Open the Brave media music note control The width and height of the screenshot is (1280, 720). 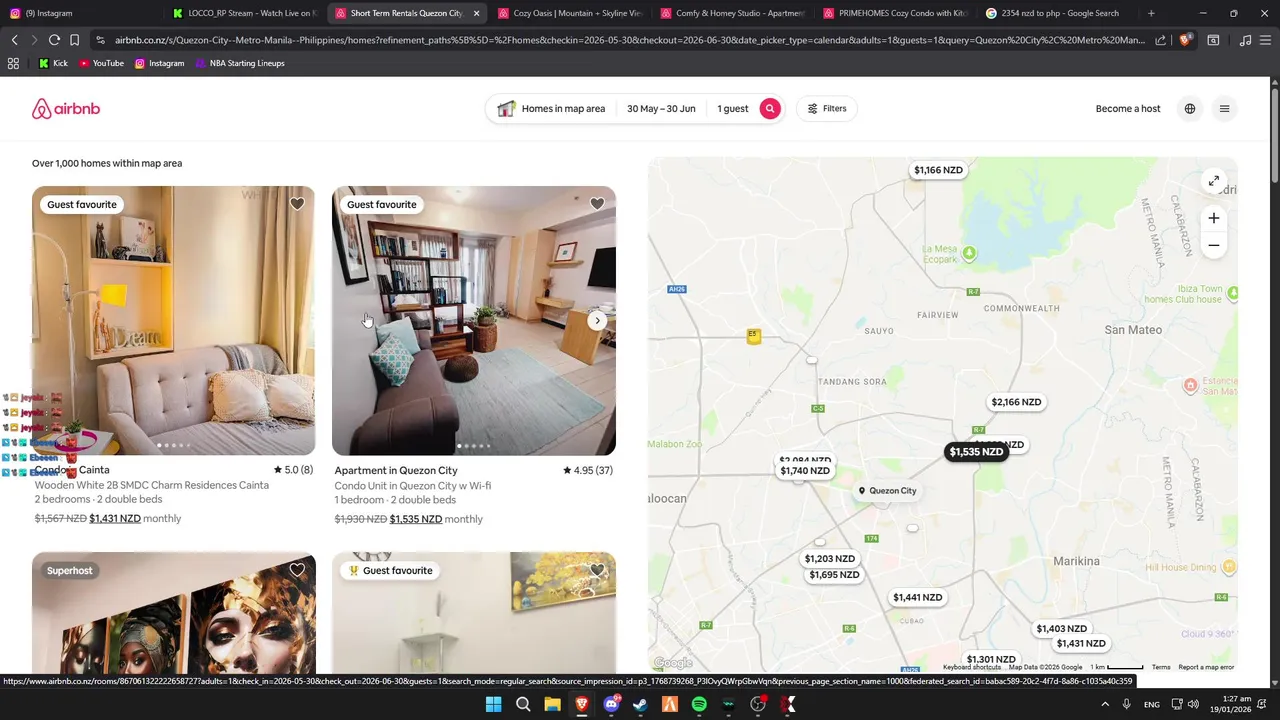click(1245, 40)
